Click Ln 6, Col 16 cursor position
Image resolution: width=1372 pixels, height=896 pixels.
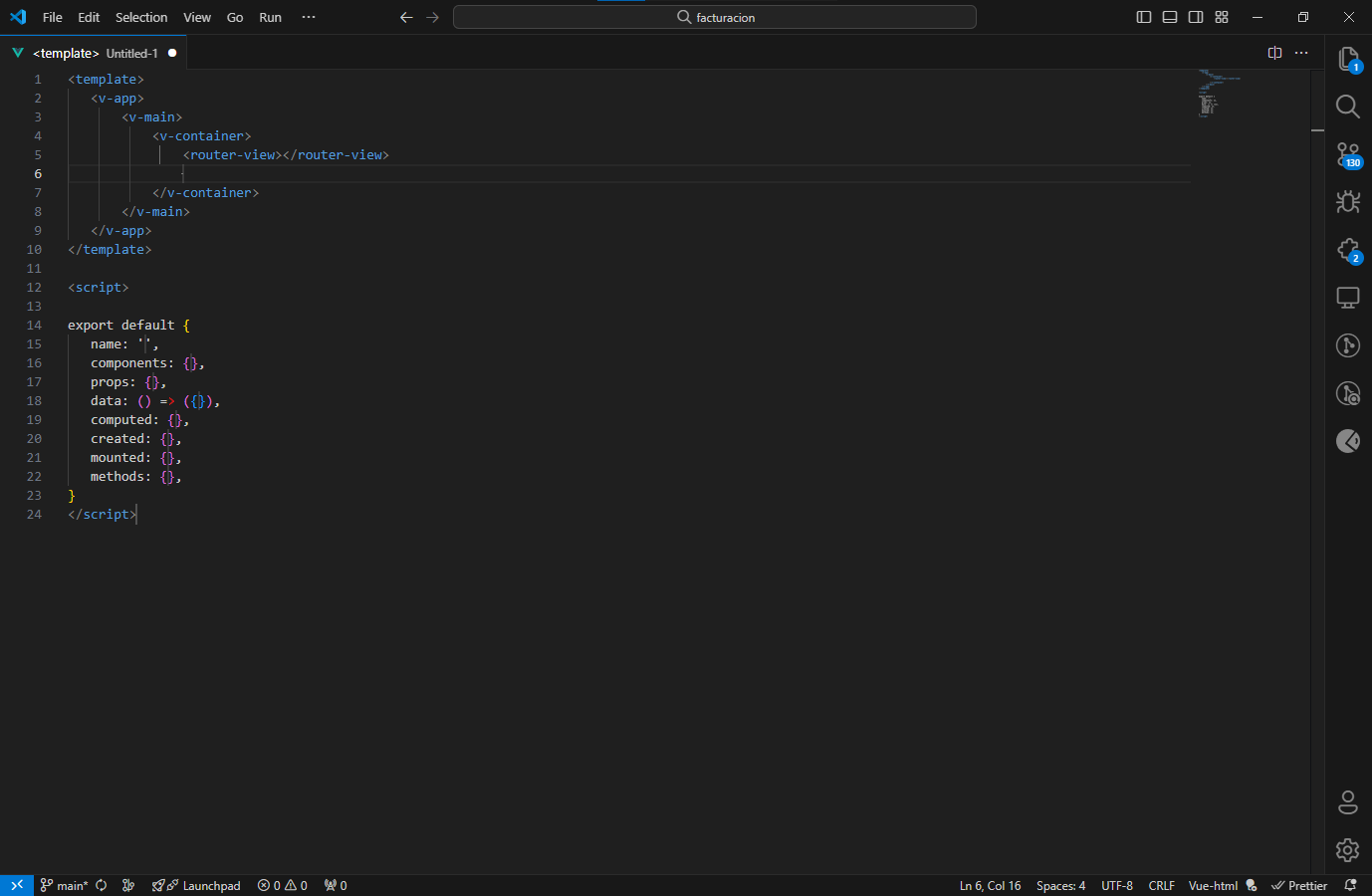(990, 885)
